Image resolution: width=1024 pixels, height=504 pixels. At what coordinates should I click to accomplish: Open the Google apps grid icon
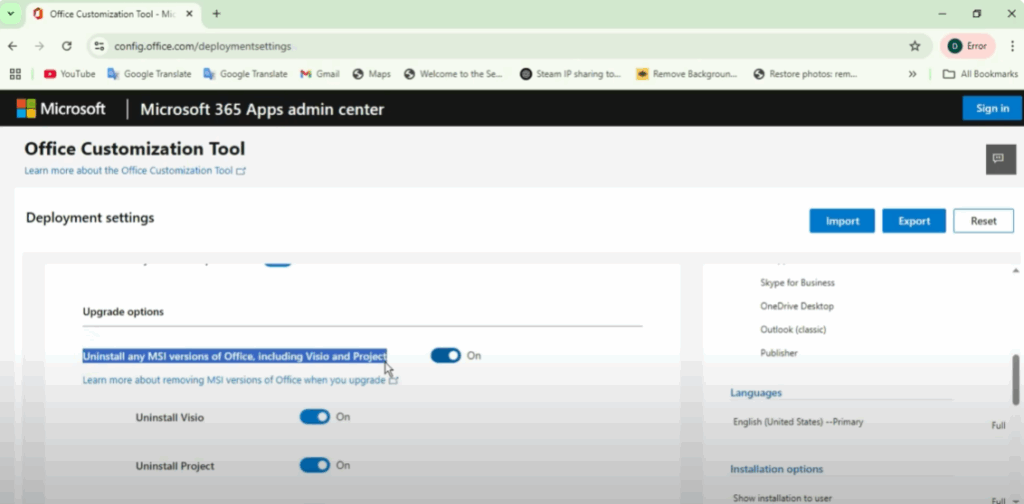point(15,74)
